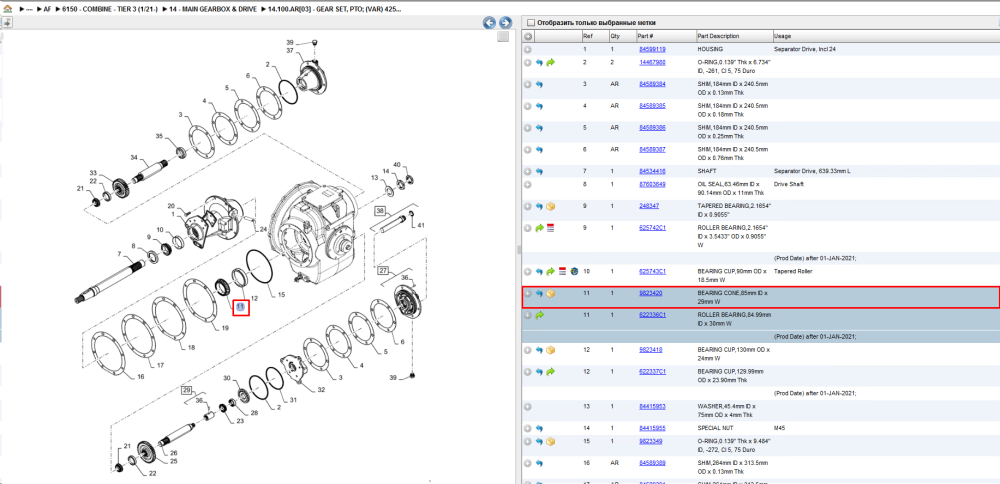Toggle 'Отобразить только выбранные метки' checkbox

pyautogui.click(x=531, y=22)
